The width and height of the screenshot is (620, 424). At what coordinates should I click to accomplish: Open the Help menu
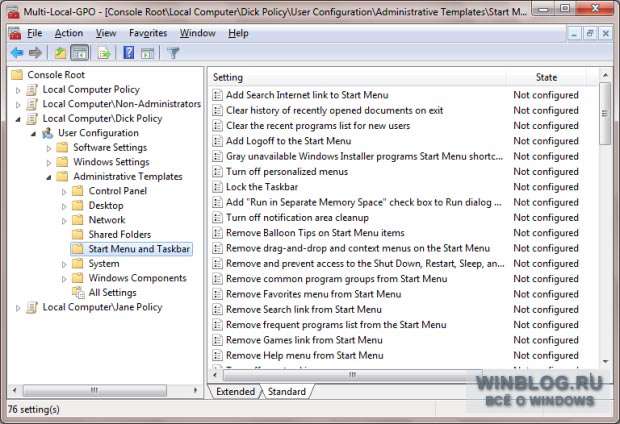tap(238, 33)
